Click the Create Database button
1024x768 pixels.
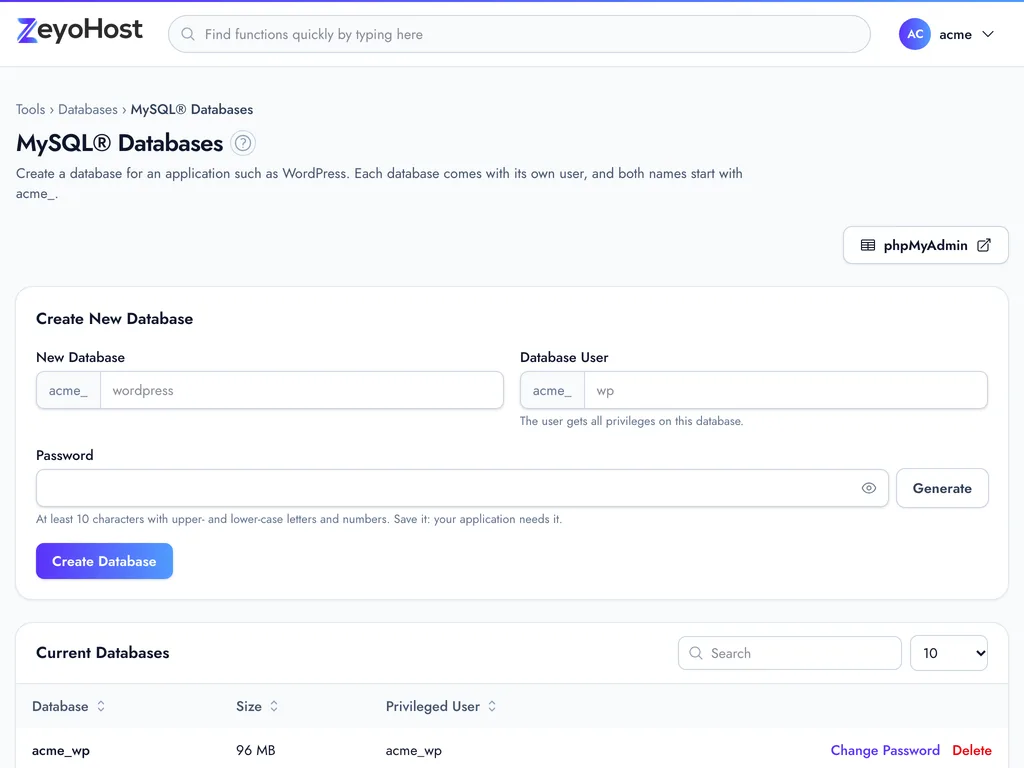tap(104, 561)
